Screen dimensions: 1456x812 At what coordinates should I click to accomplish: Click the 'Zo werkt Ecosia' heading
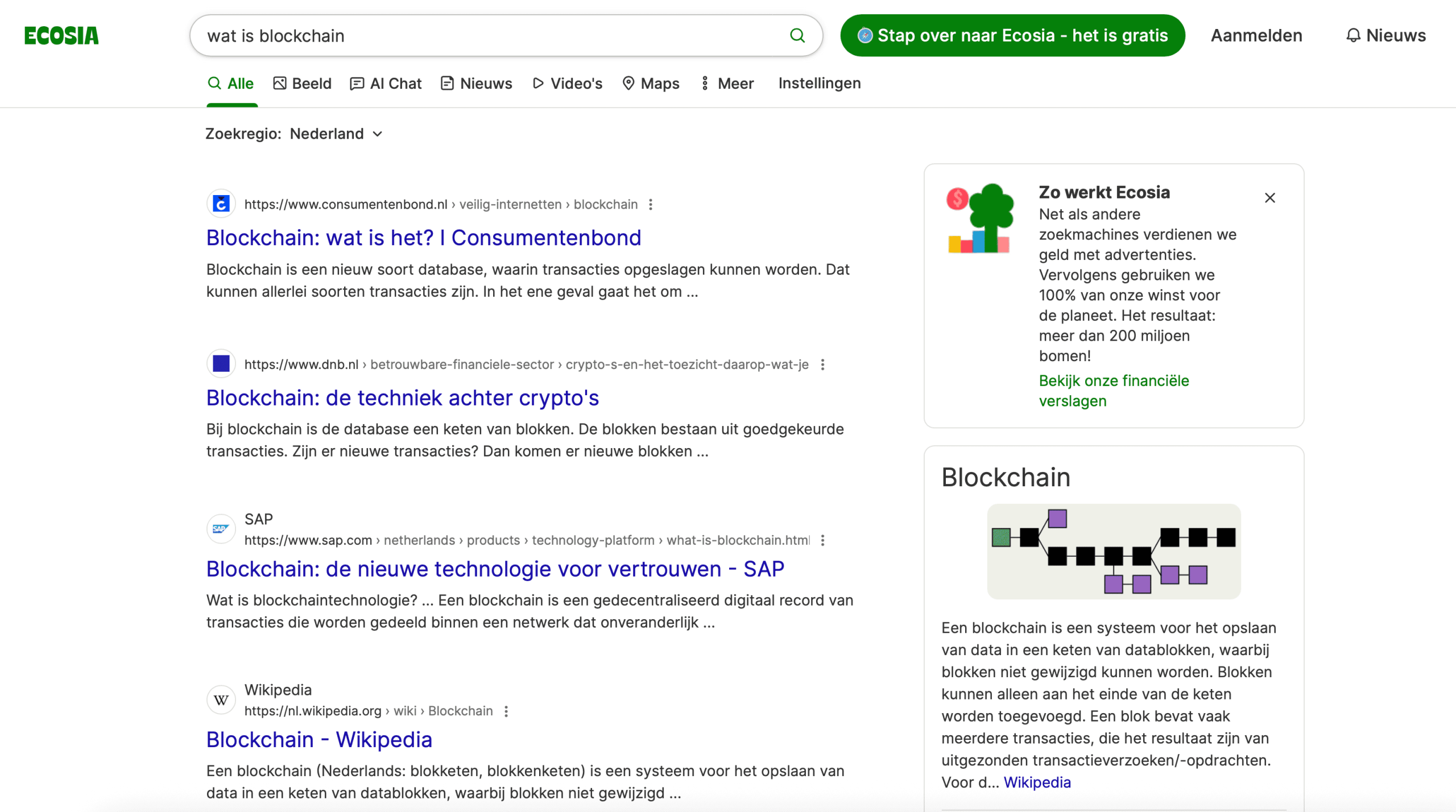point(1105,192)
